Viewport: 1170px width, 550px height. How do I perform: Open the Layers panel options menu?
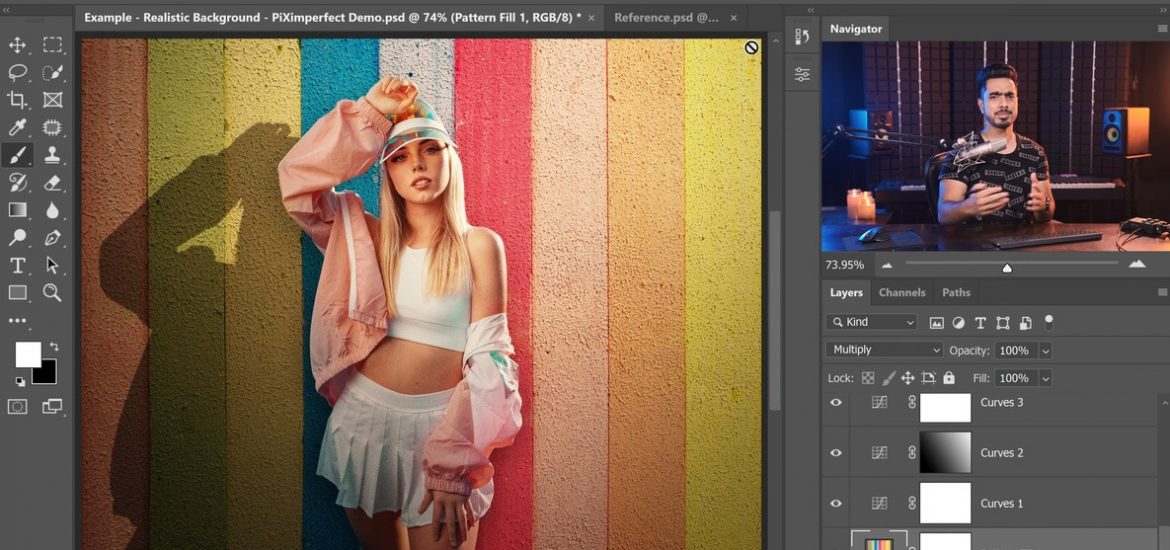[x=1162, y=293]
